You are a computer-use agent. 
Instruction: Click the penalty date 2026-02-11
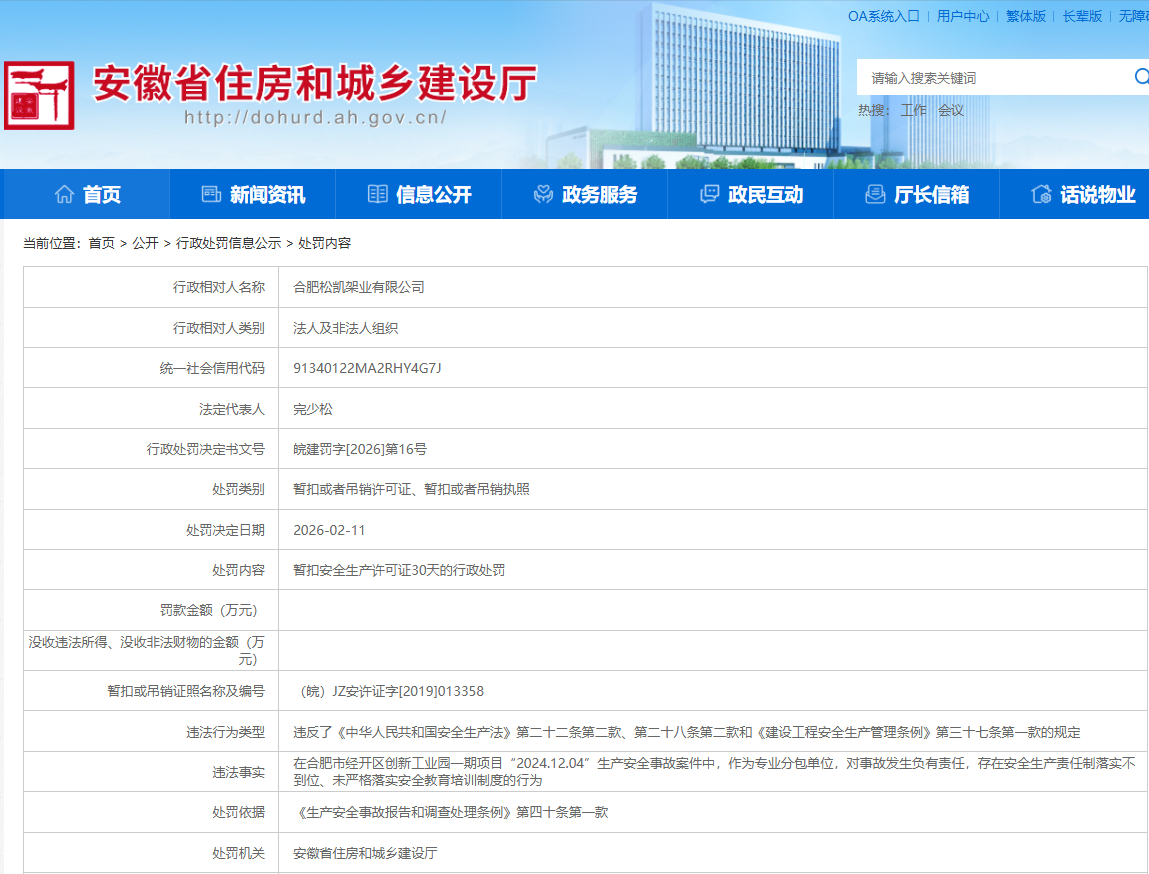click(329, 530)
